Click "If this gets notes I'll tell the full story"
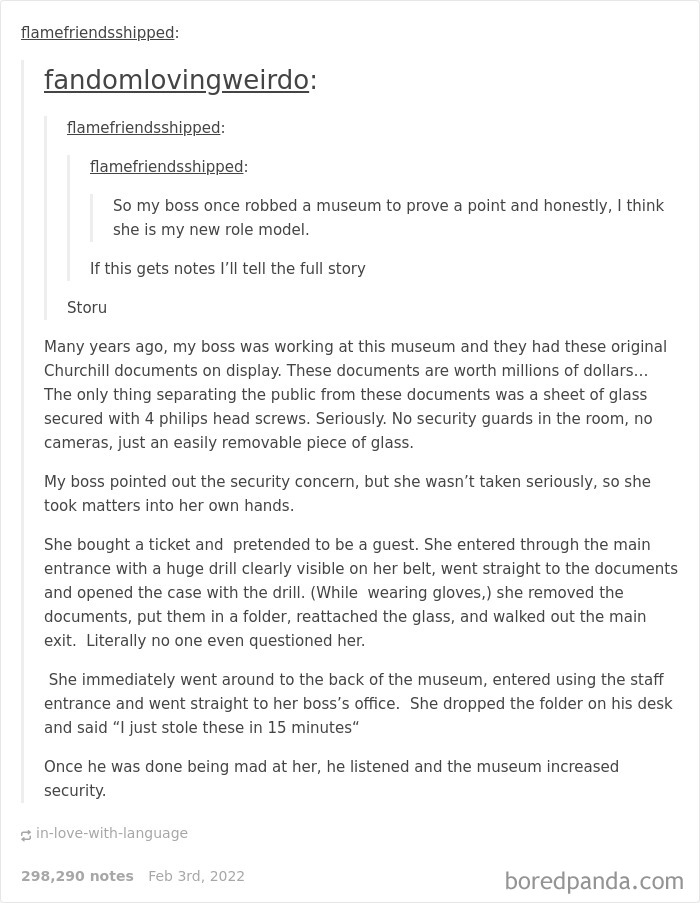Image resolution: width=700 pixels, height=903 pixels. 227,269
